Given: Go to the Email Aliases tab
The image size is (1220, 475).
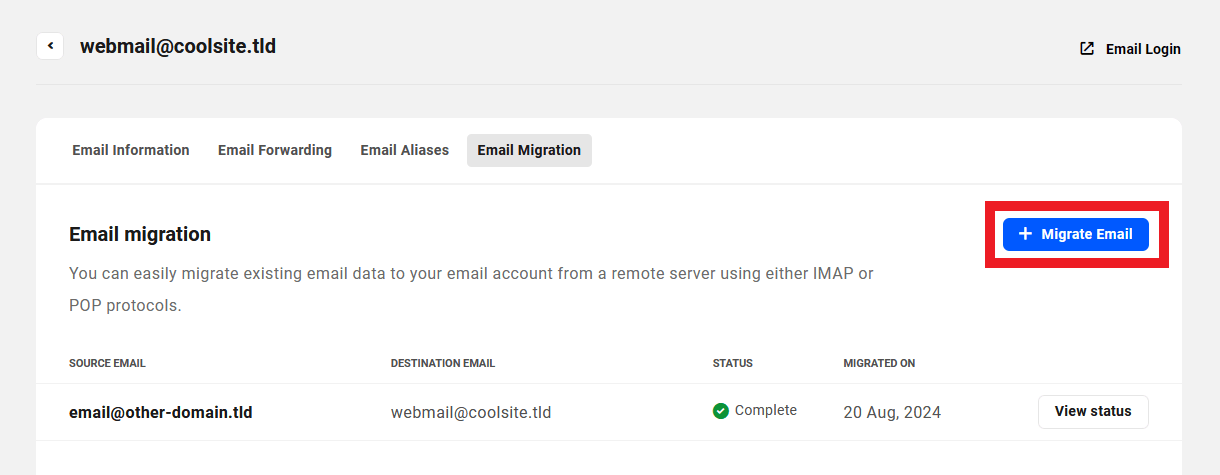Looking at the screenshot, I should point(405,150).
